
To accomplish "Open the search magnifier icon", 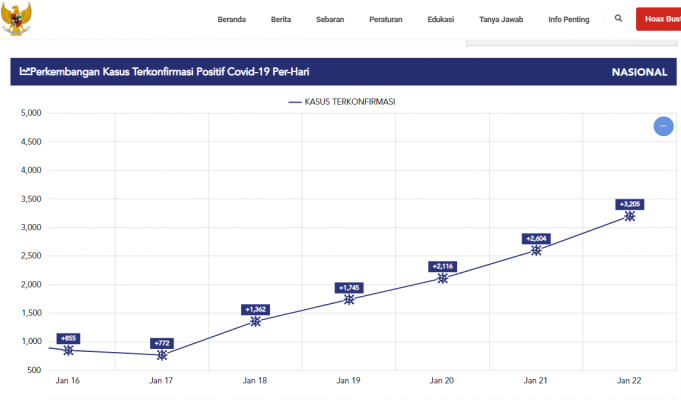I will click(x=618, y=19).
